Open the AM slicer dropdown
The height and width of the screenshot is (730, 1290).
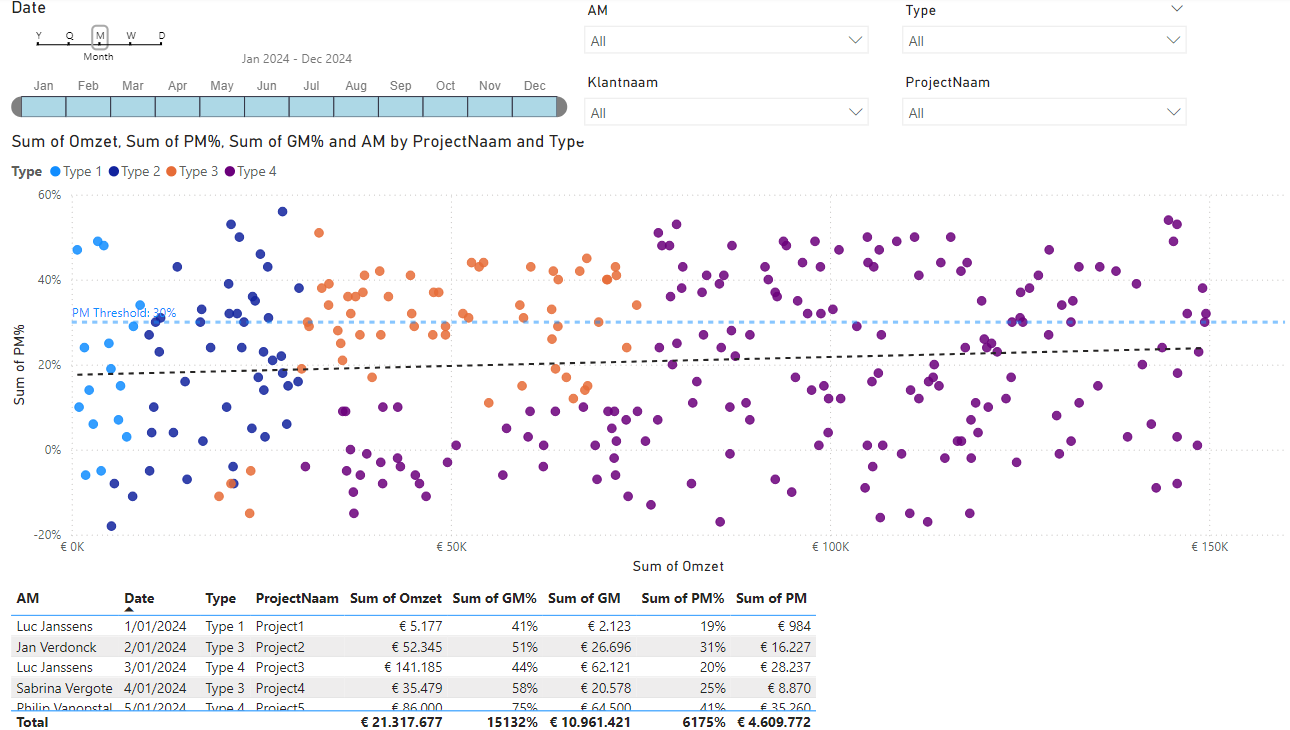726,41
